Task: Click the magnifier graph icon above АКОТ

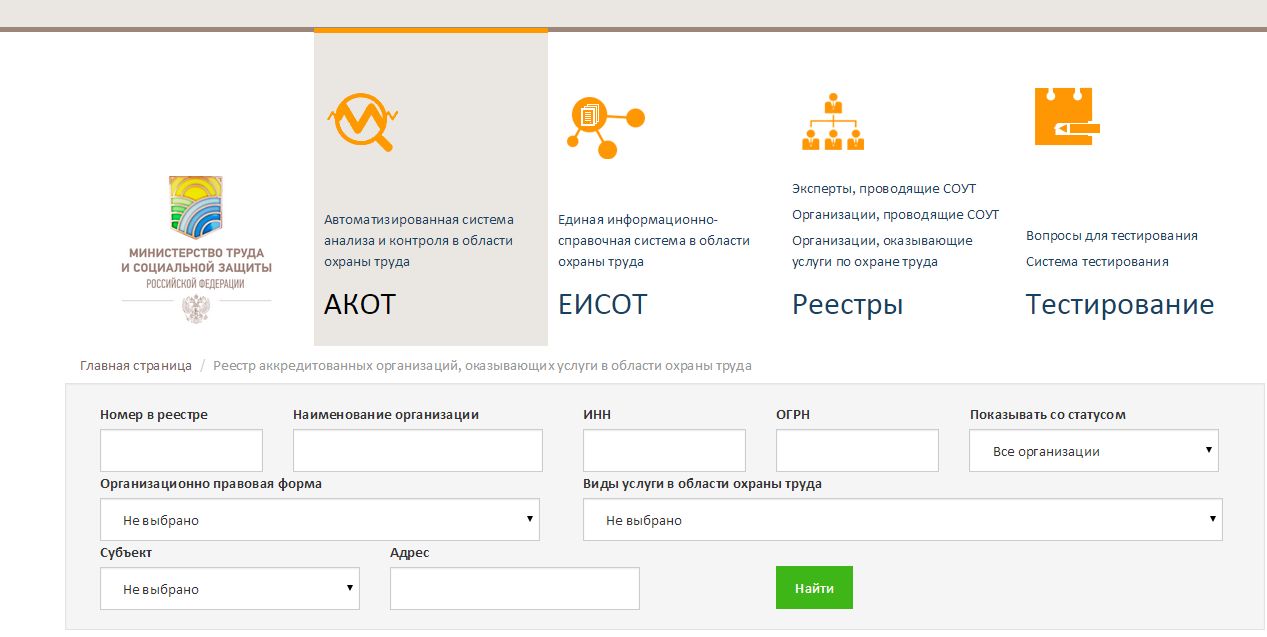Action: point(360,120)
